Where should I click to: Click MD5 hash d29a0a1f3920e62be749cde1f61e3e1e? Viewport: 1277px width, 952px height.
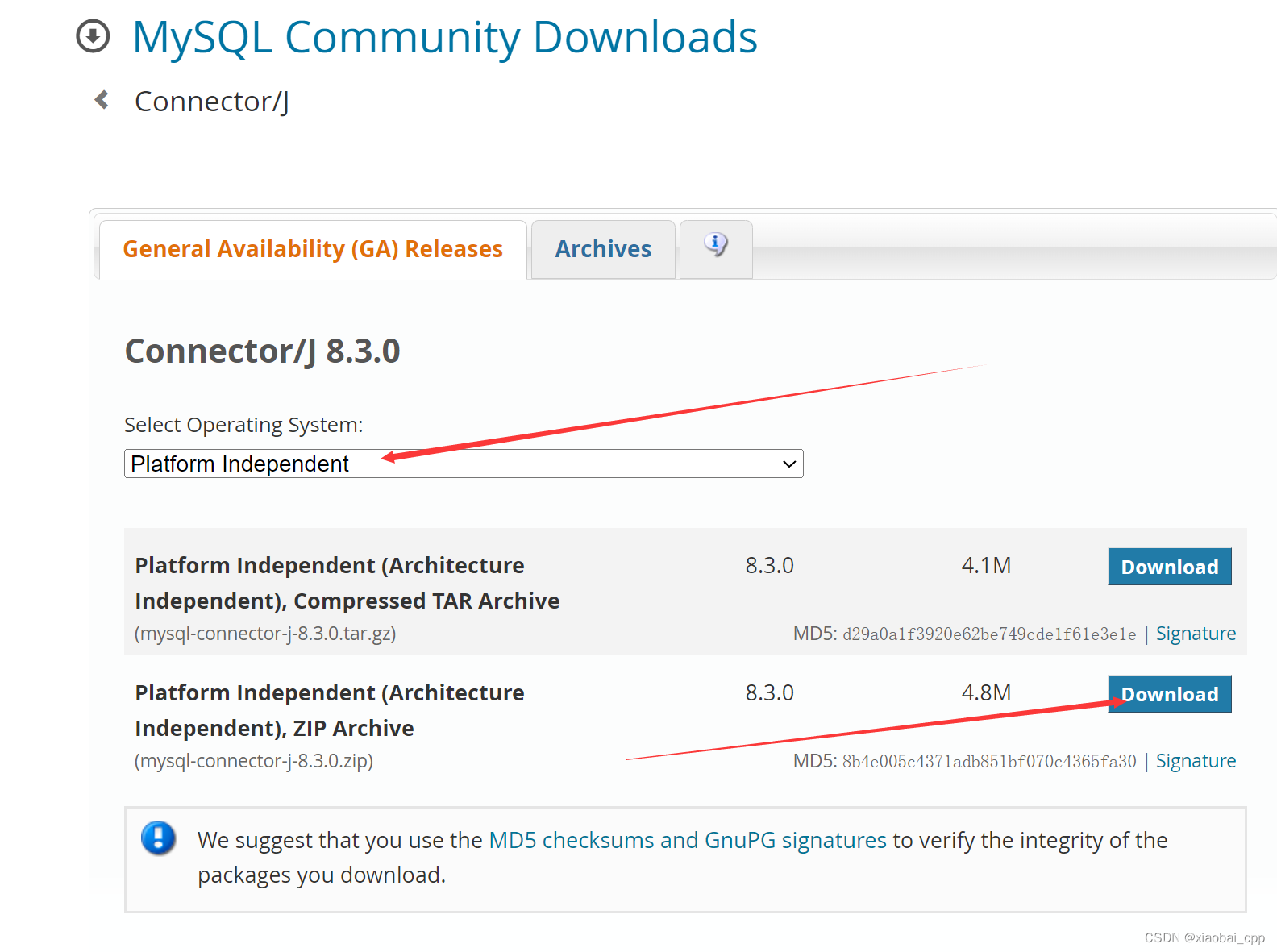point(989,634)
